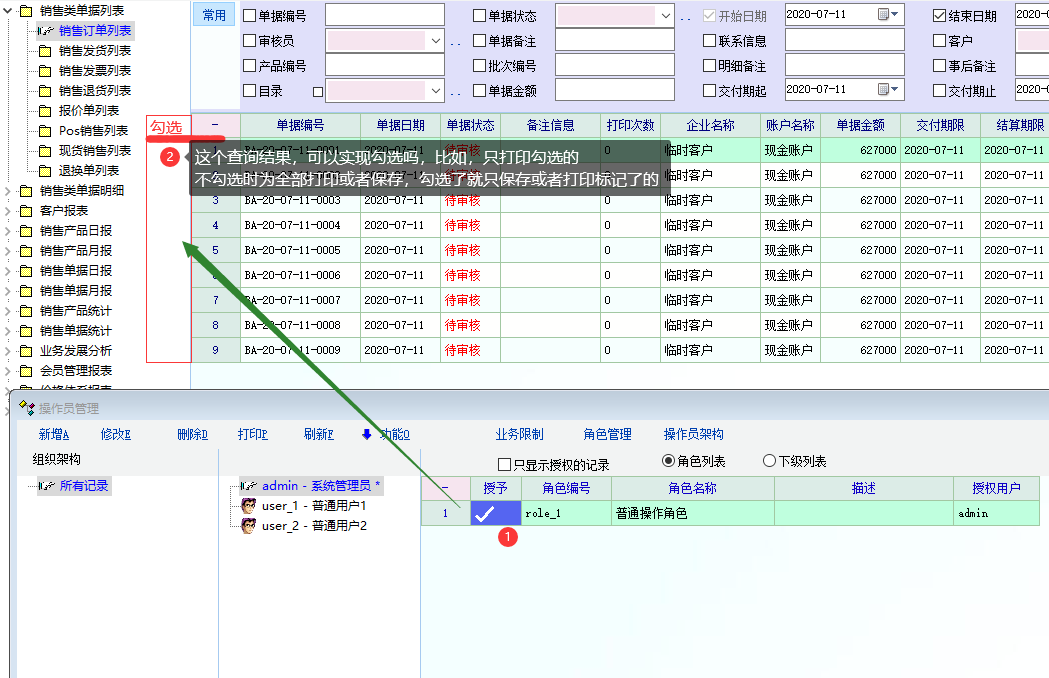
Task: Click the blue down arrow beside 功能
Action: (367, 435)
